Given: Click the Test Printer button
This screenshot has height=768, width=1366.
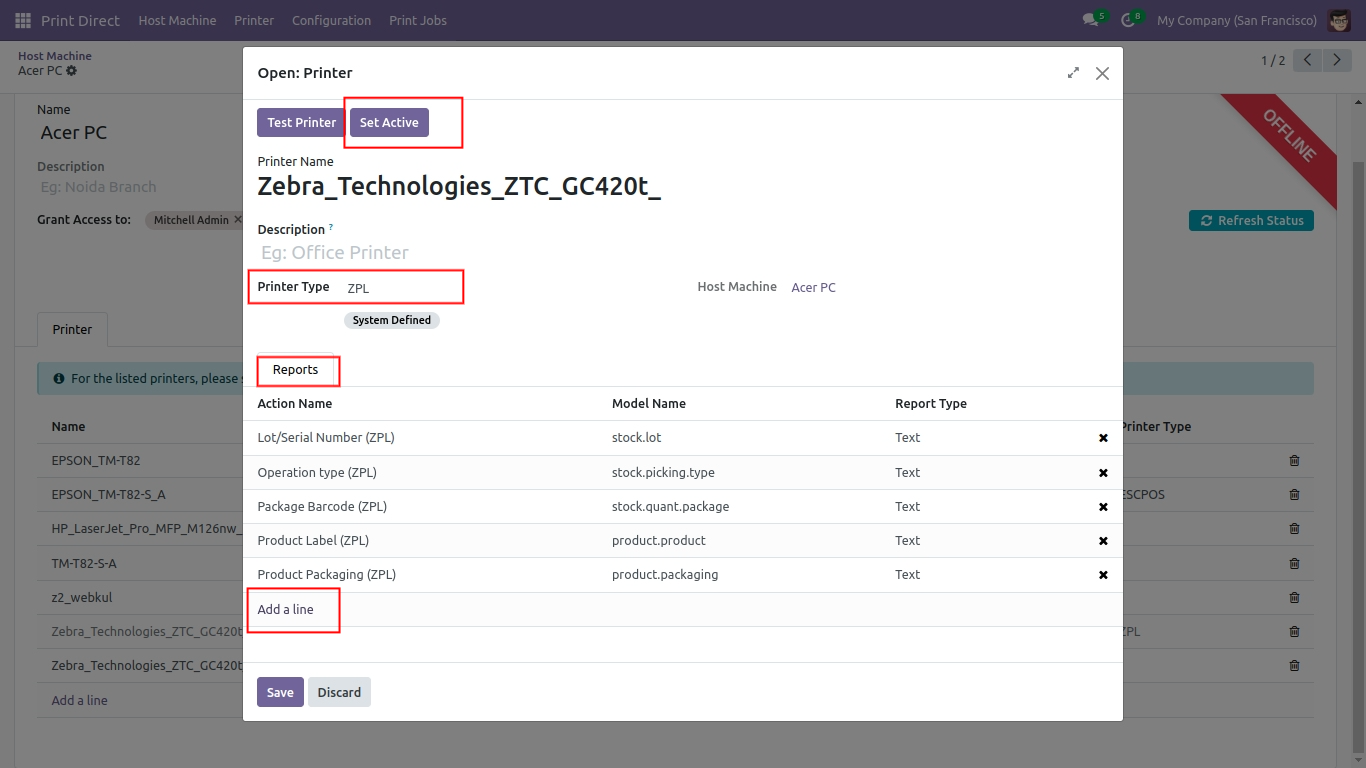Looking at the screenshot, I should (302, 122).
